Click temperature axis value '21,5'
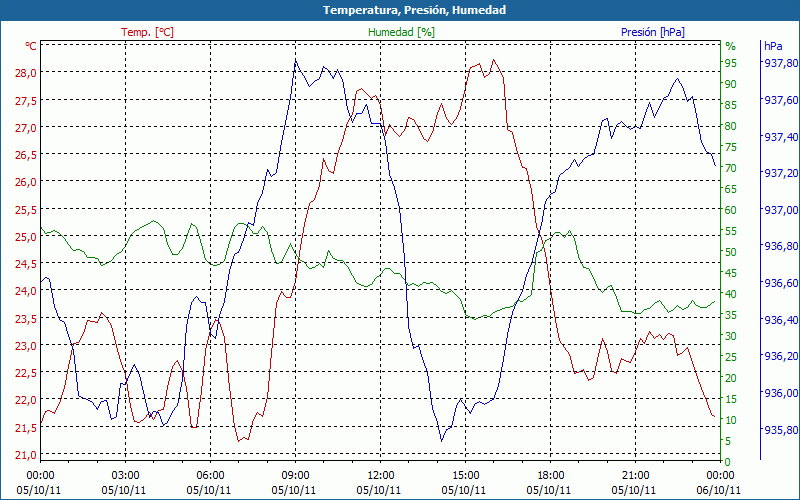 tap(26, 428)
